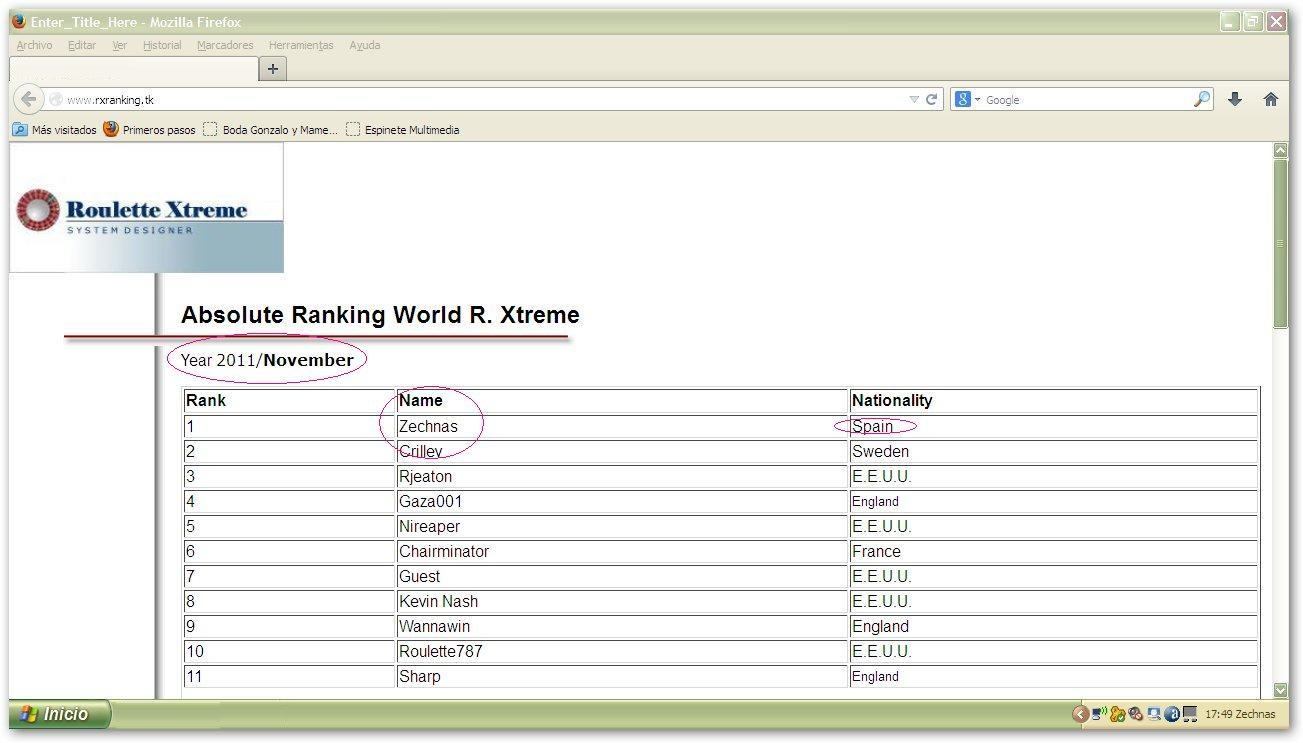Click the Roulette Xtreme logo image
Screen dimensions: 1303x743
[x=146, y=207]
